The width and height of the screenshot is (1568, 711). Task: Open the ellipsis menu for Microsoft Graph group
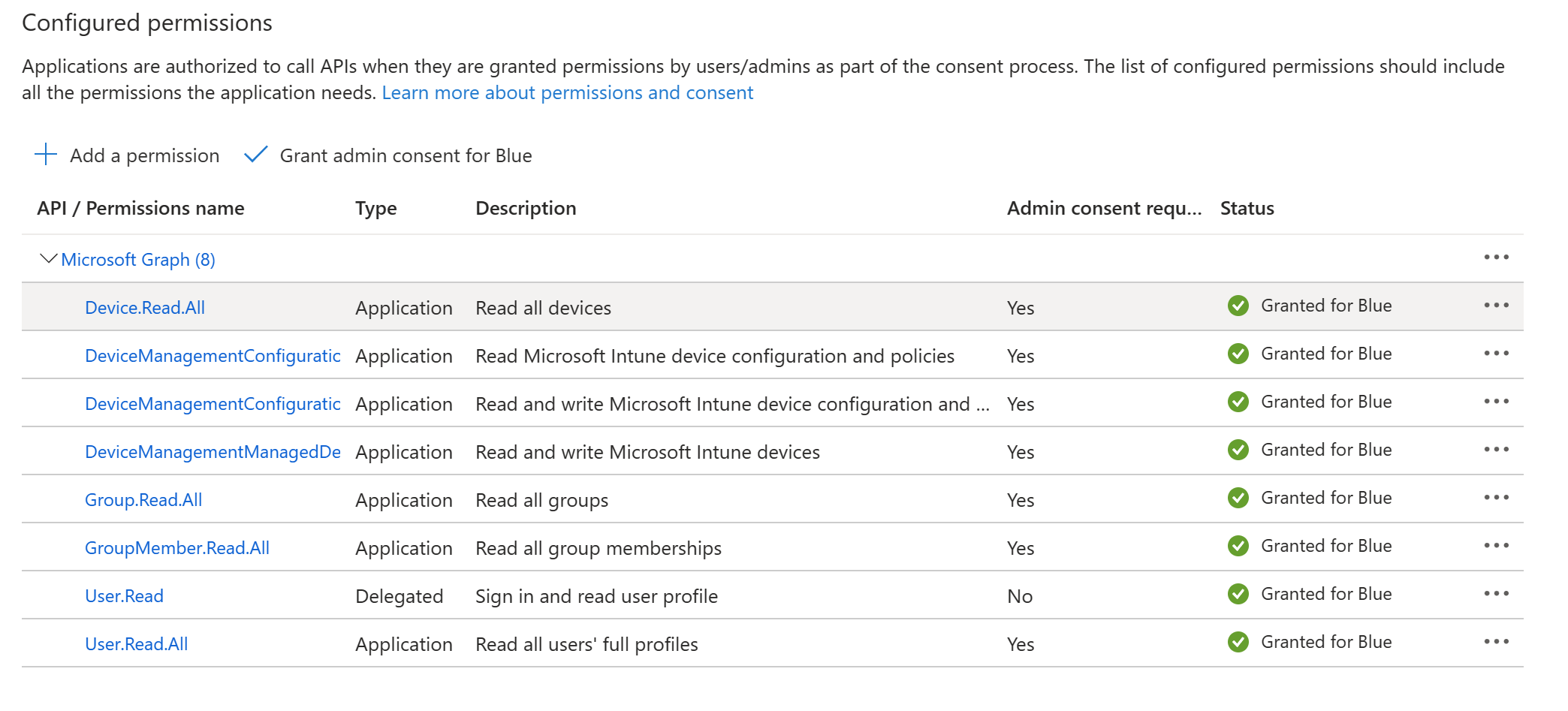1496,258
